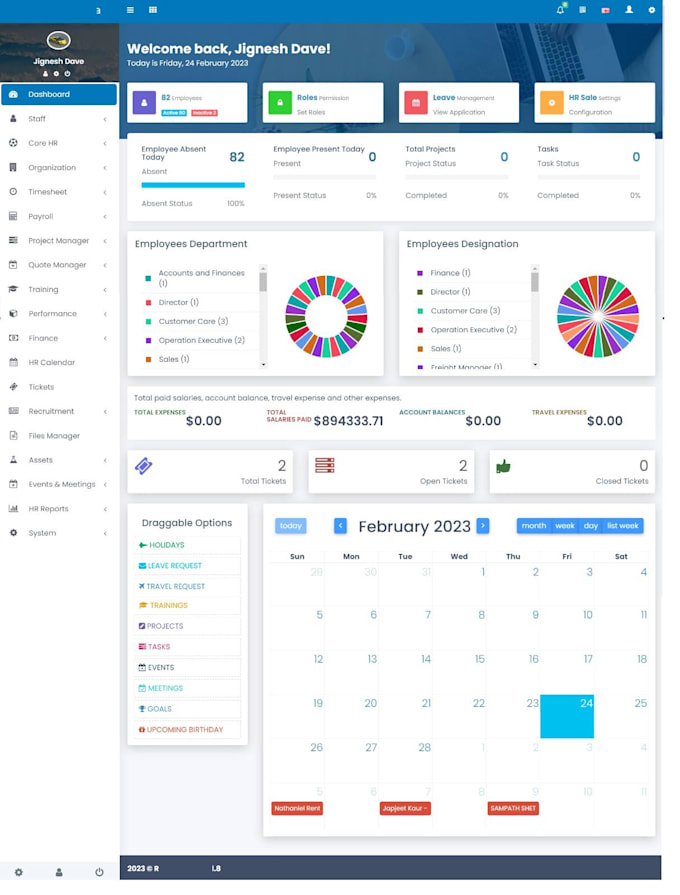Click the red Leave calendar icon
Viewport: 680px width, 895px height.
(416, 103)
